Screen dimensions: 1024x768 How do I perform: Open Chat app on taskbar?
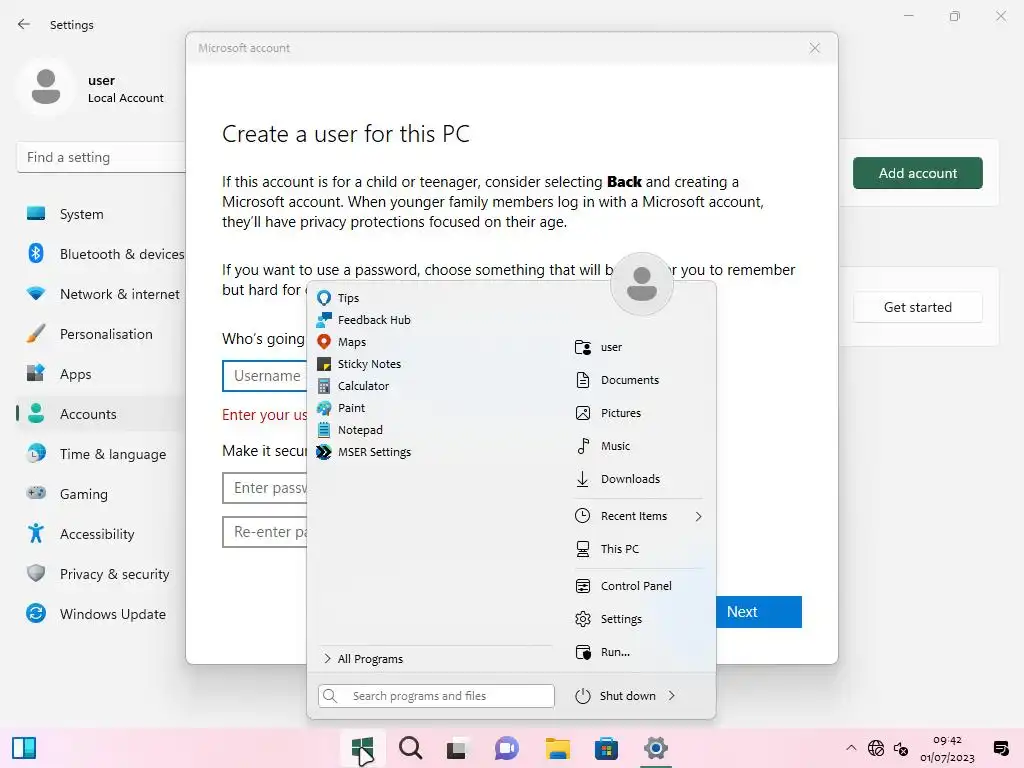[507, 748]
